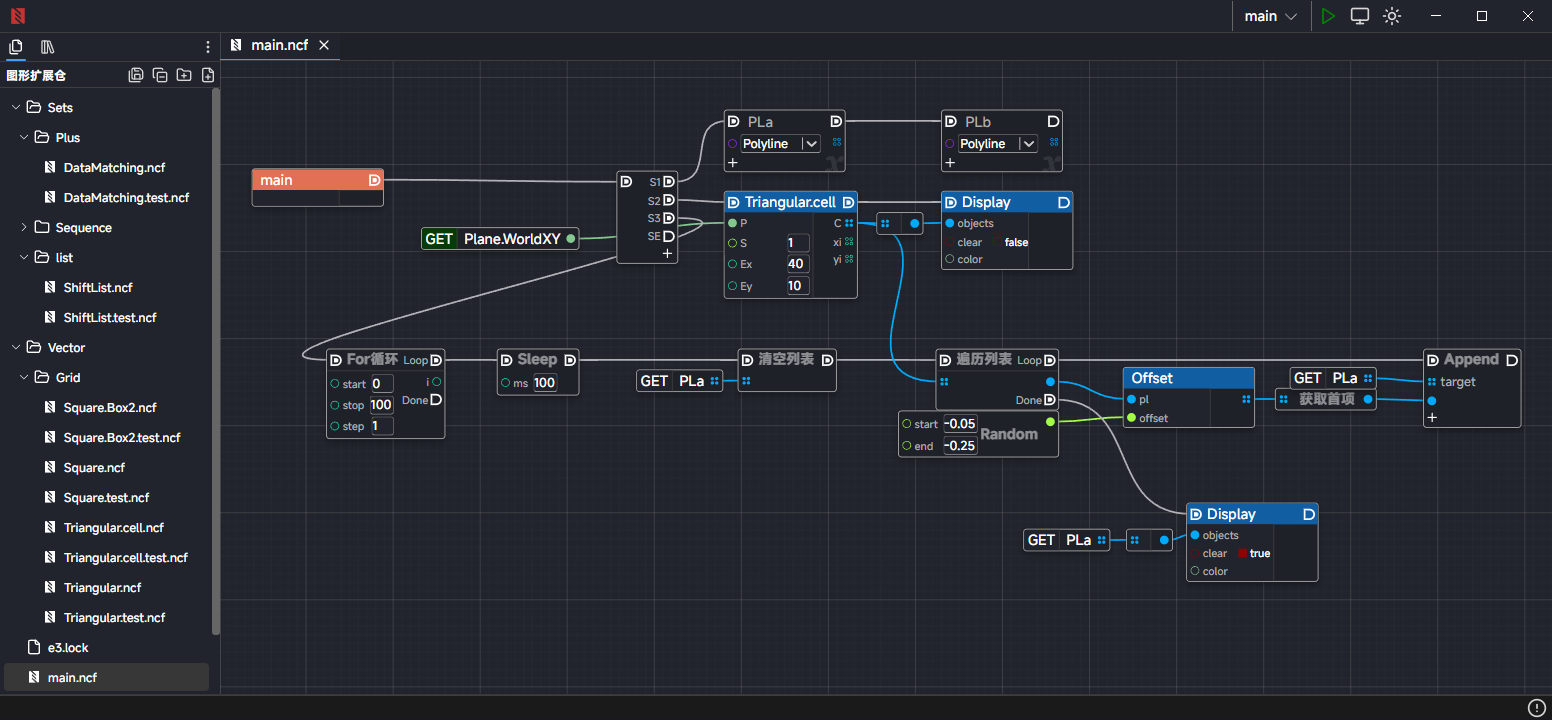The width and height of the screenshot is (1552, 720).
Task: Open Triangular.cell.ncf in the file tree
Action: point(113,527)
